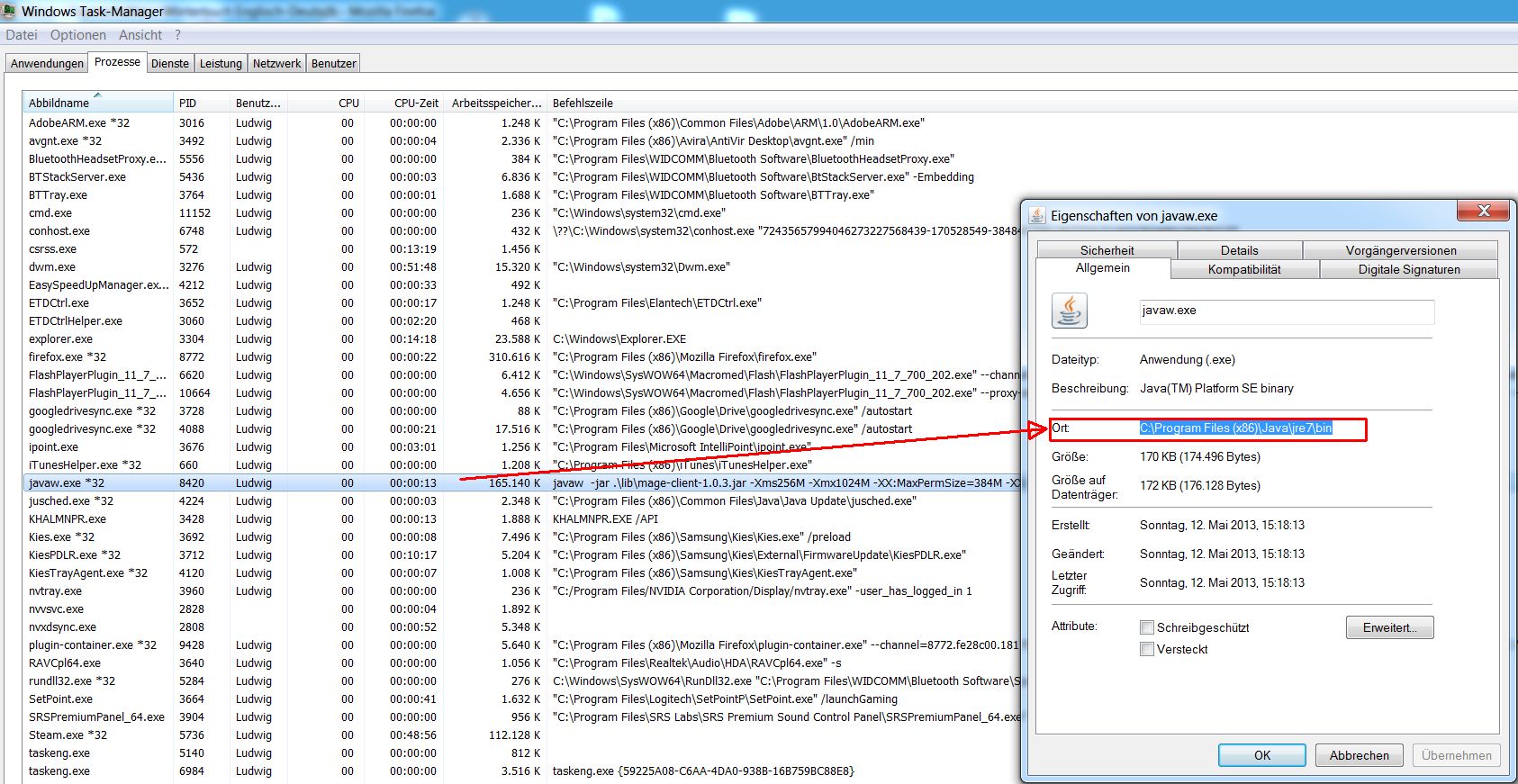
Task: Switch to the Dienste tab
Action: point(170,64)
